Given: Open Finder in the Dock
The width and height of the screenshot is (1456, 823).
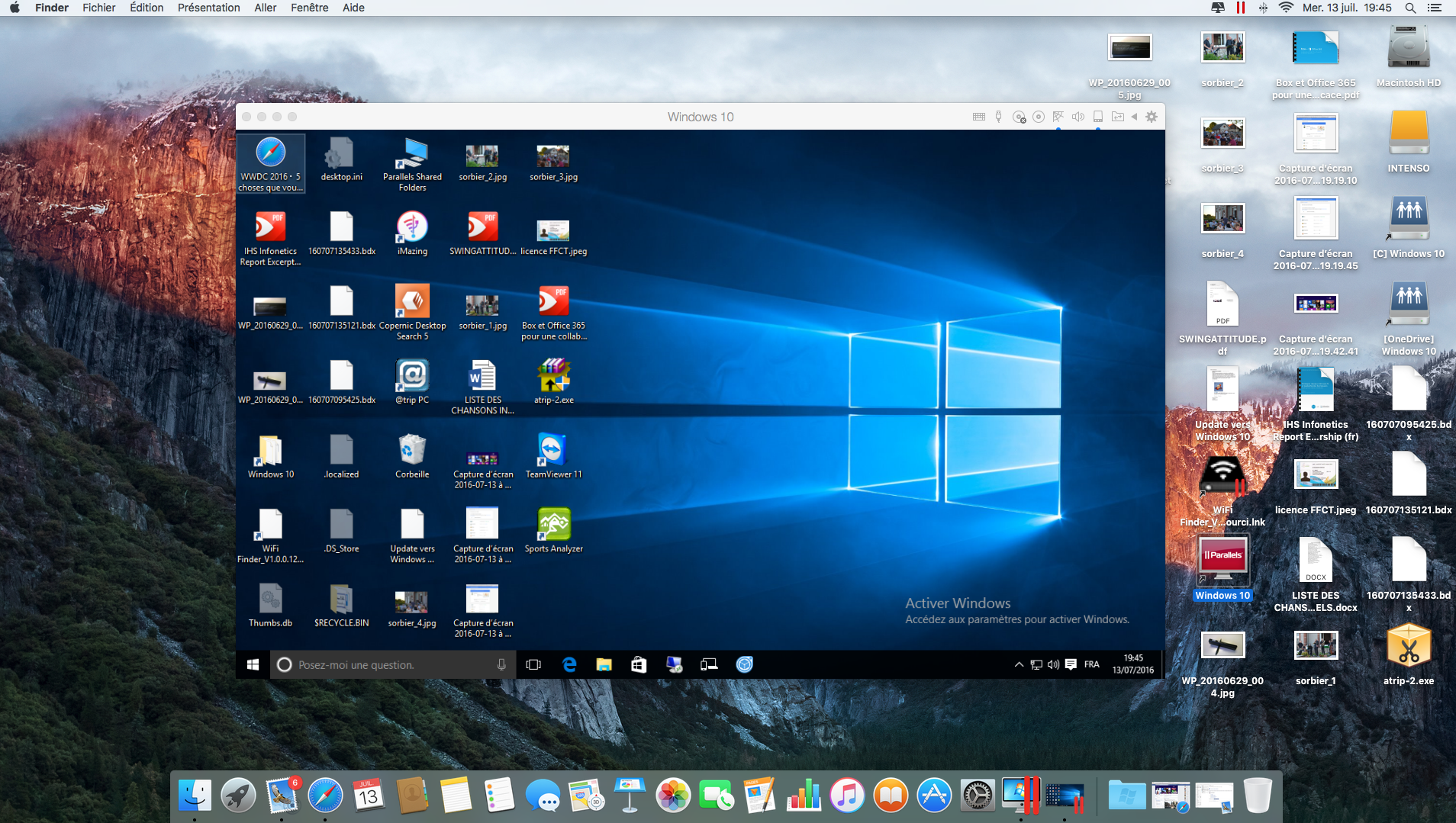Looking at the screenshot, I should [x=195, y=796].
